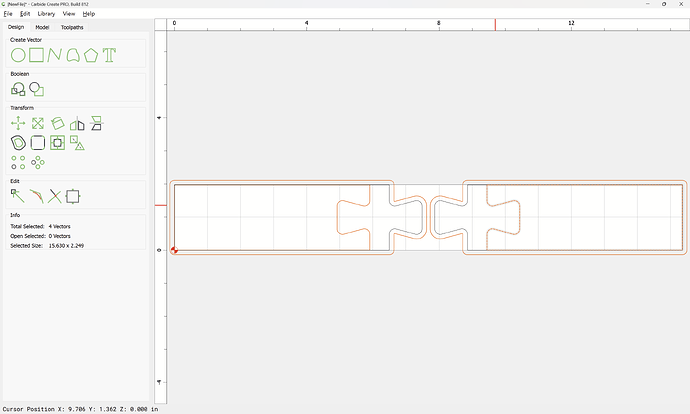Screen dimensions: 690x414
Task: Activate the Rotate transform tool
Action: pos(58,124)
